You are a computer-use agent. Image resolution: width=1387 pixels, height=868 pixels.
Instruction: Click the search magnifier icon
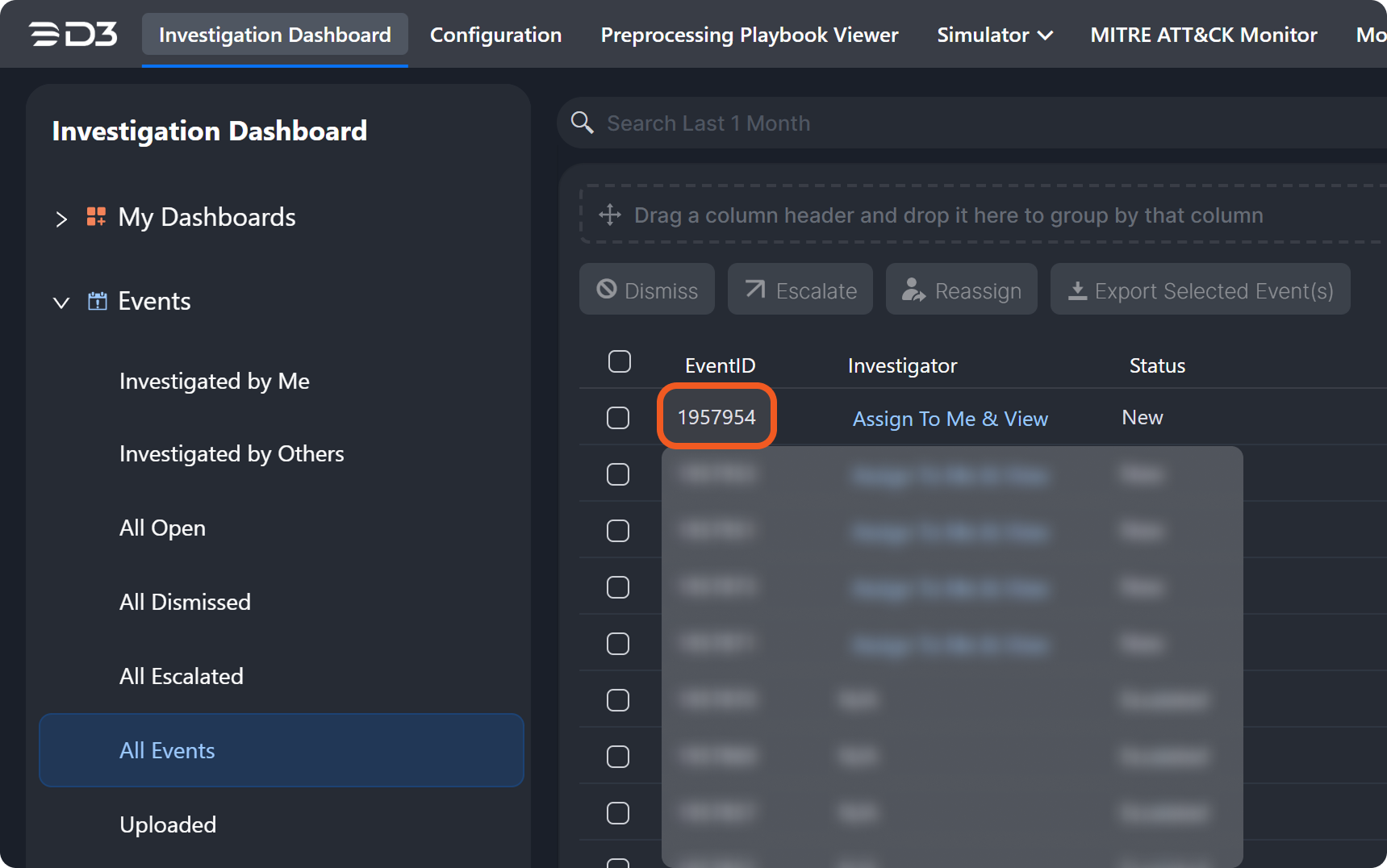point(582,123)
